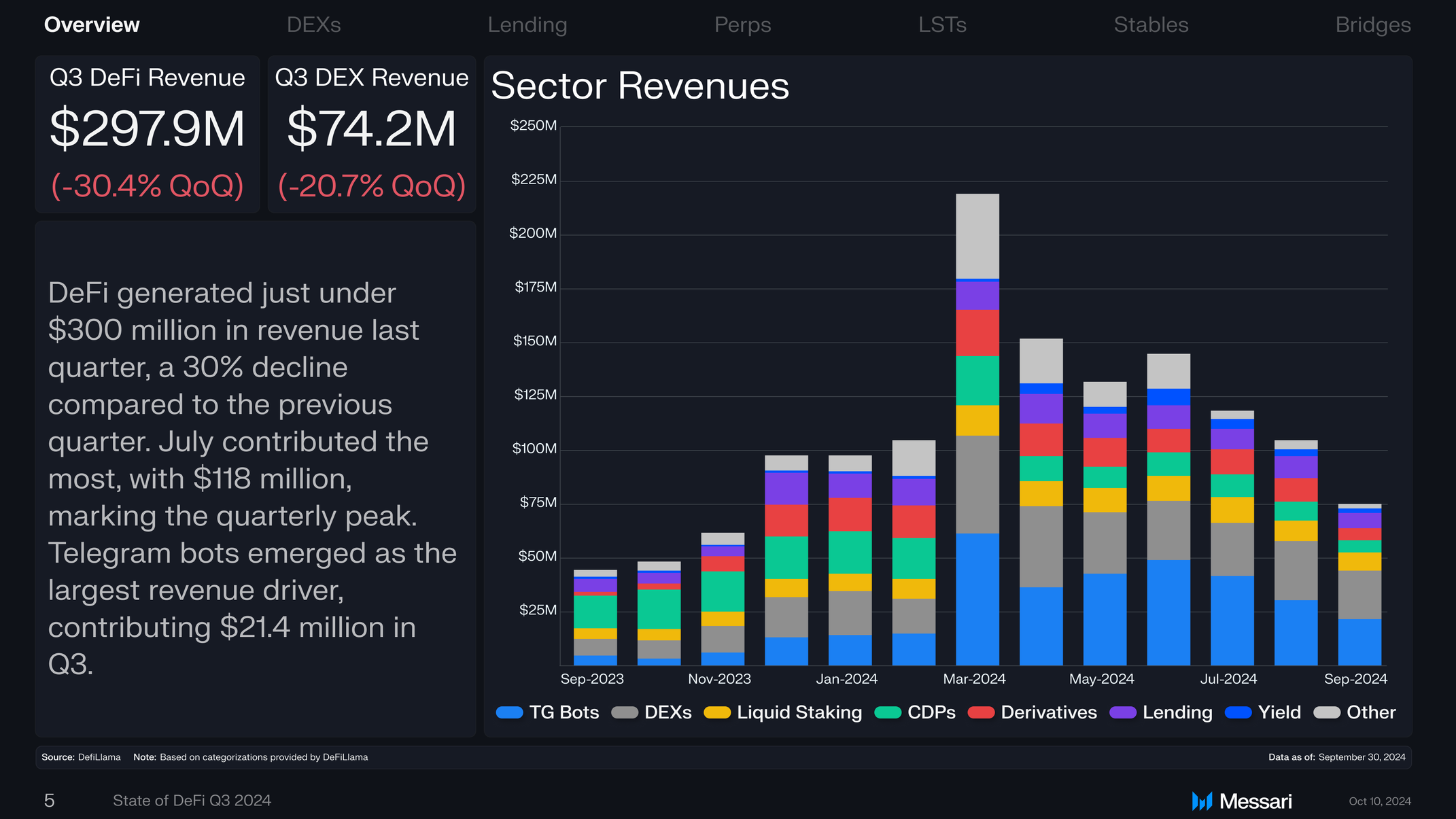1456x819 pixels.
Task: Click the Sep-2024 axis label
Action: [x=1355, y=679]
